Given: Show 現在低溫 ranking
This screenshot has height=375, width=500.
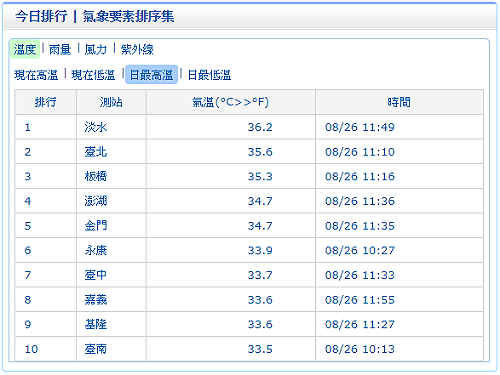Looking at the screenshot, I should point(93,75).
